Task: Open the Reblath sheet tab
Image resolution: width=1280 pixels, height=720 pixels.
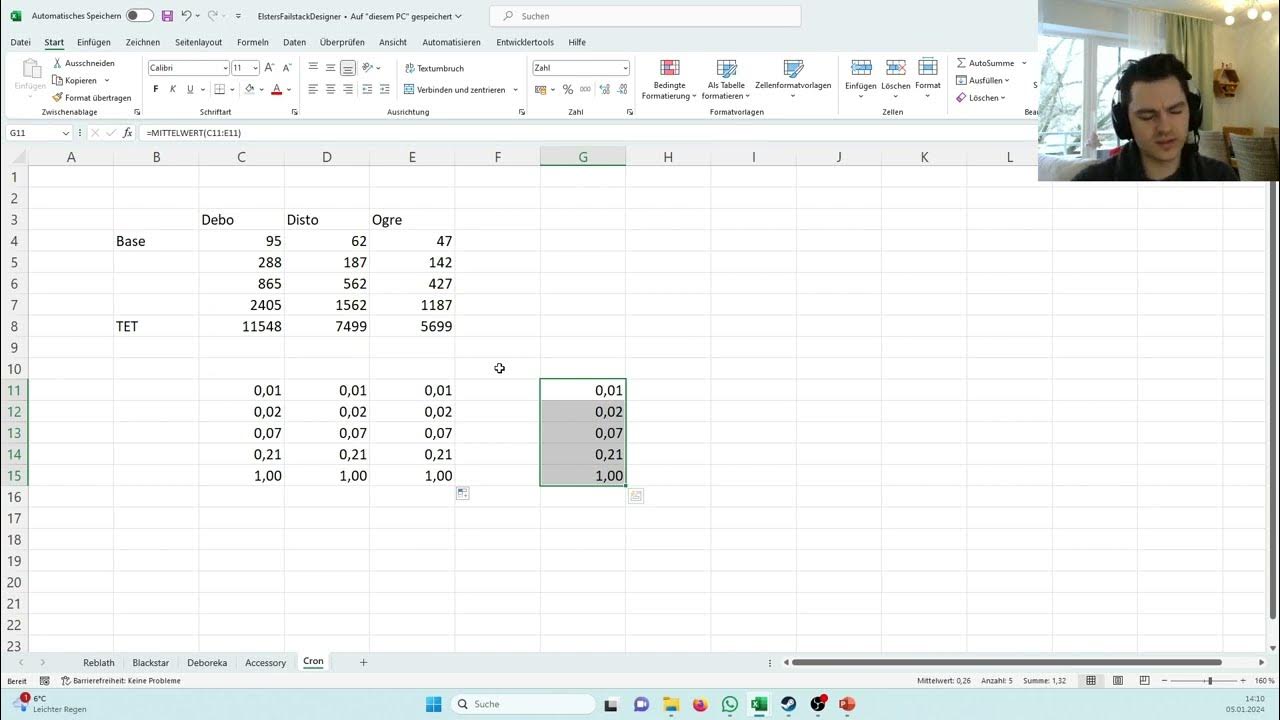Action: coord(99,662)
